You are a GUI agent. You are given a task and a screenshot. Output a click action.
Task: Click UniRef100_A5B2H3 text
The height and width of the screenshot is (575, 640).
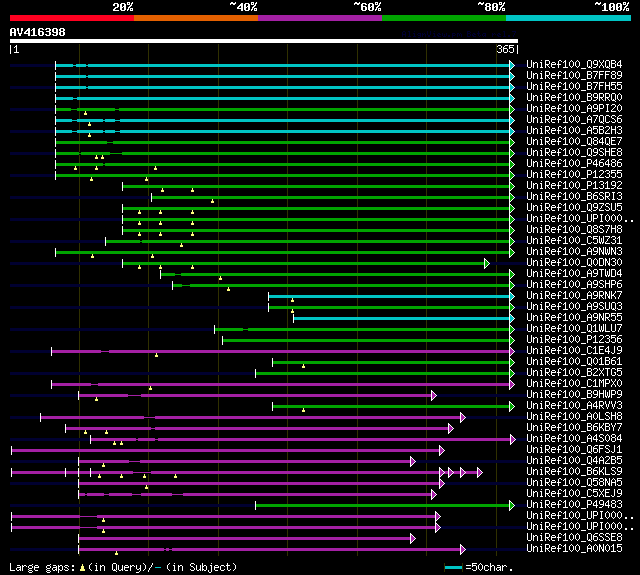pyautogui.click(x=574, y=131)
